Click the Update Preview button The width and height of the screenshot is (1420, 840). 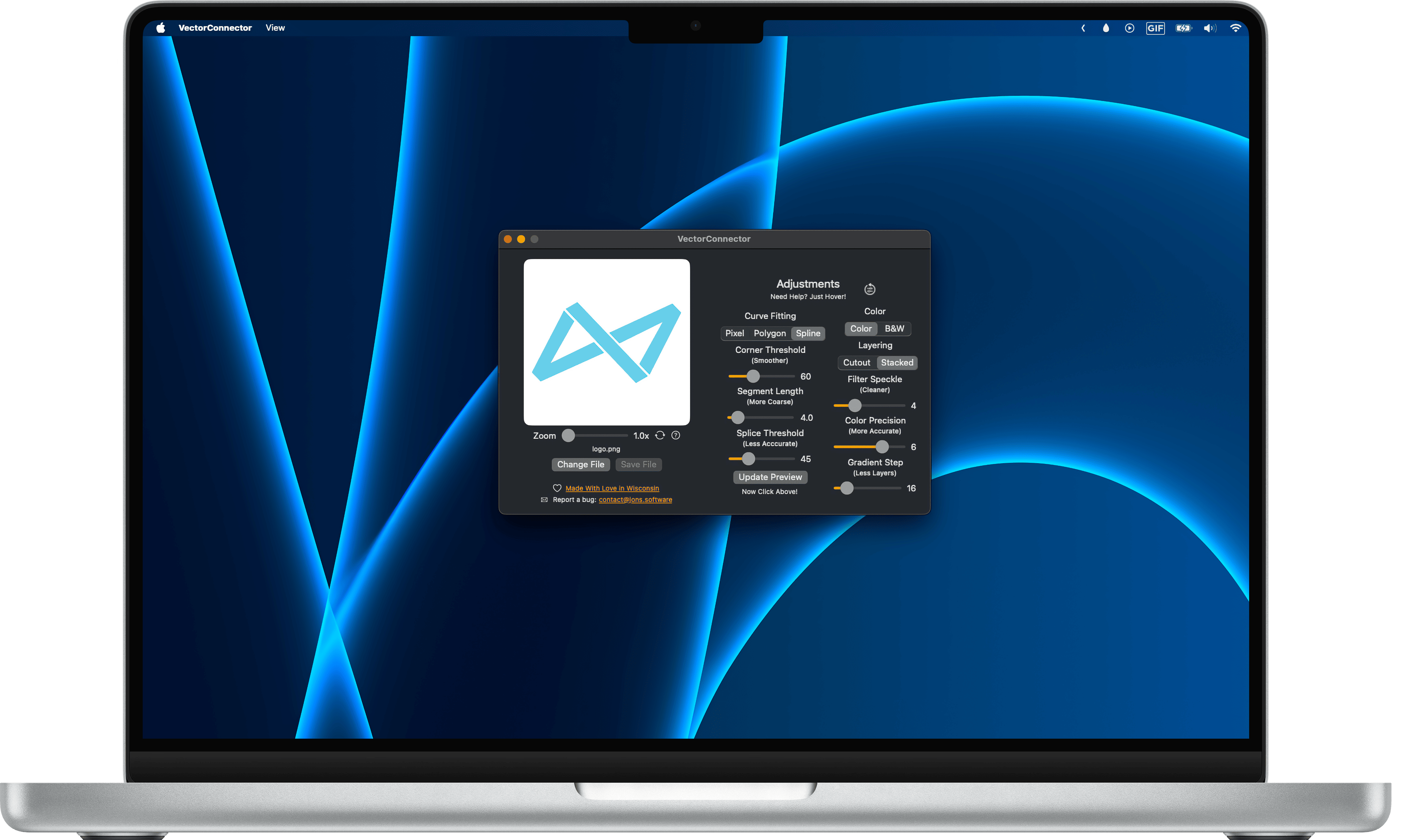point(770,477)
